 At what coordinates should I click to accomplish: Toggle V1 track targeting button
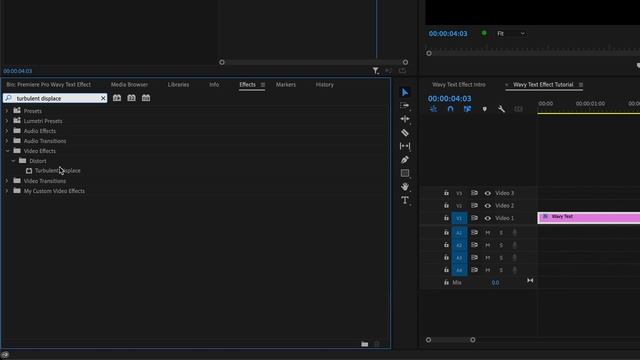[459, 218]
